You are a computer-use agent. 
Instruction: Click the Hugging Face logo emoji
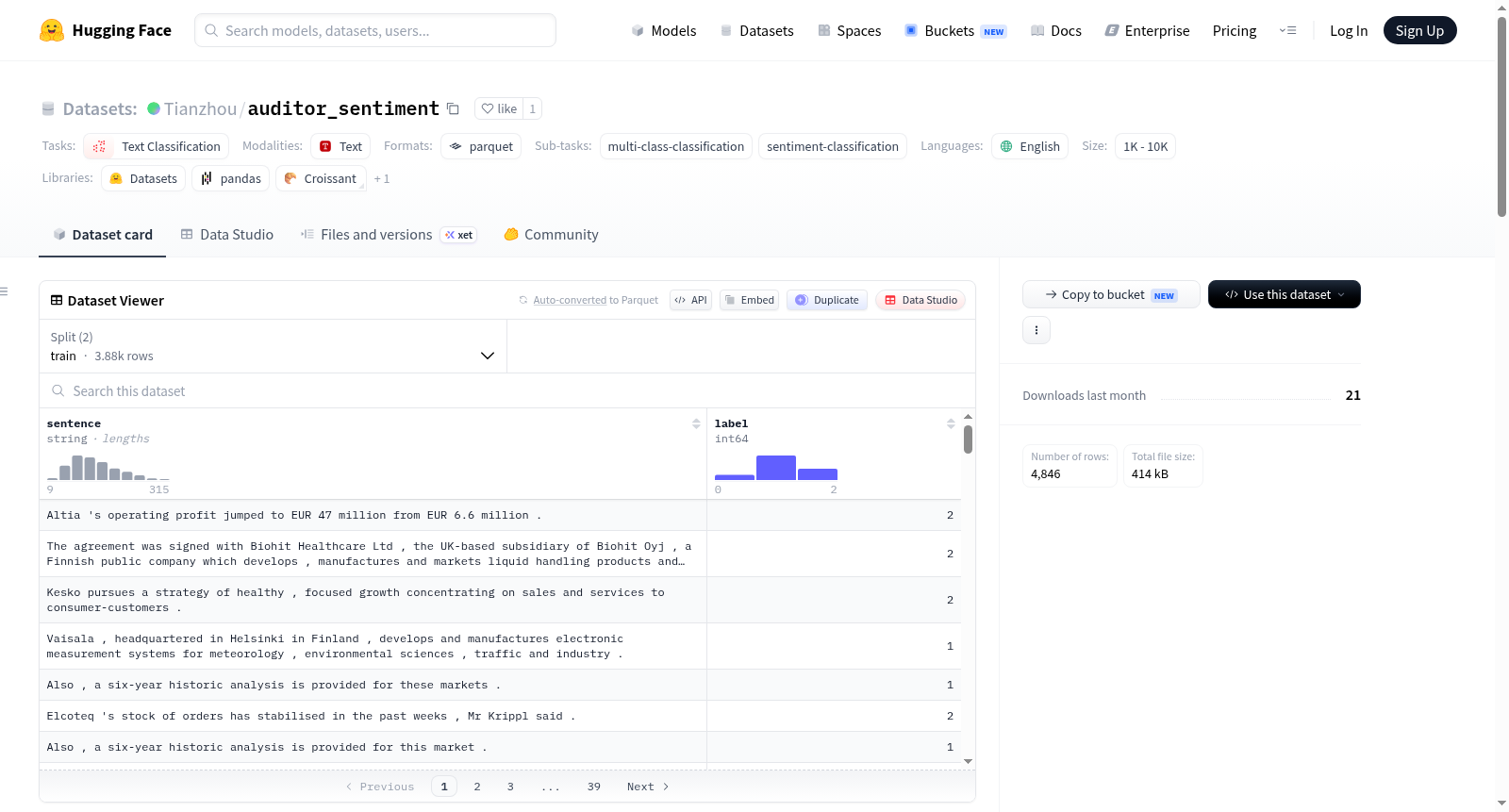[52, 30]
